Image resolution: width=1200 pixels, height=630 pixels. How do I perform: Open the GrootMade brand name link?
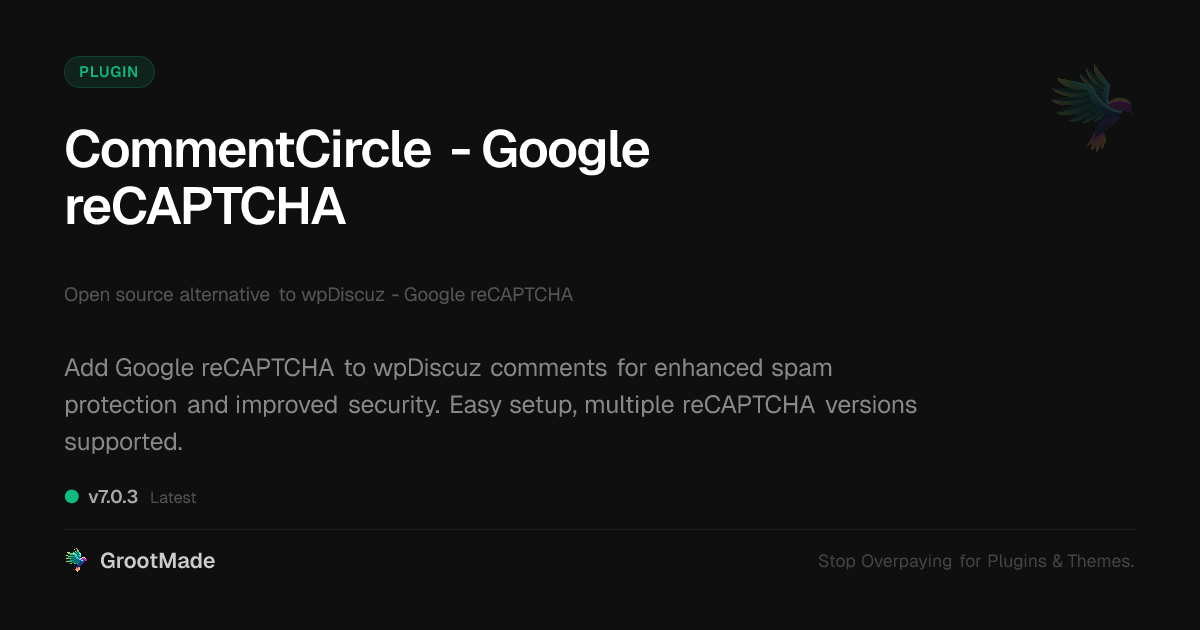click(x=157, y=561)
